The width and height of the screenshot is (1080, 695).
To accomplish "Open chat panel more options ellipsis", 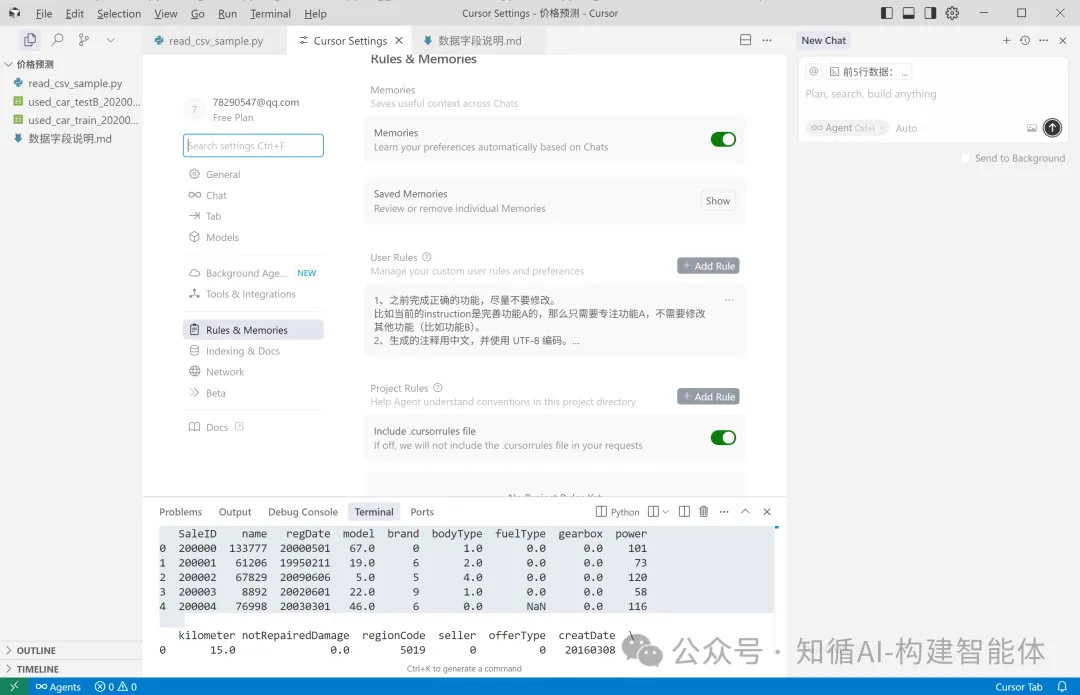I will click(x=1043, y=41).
